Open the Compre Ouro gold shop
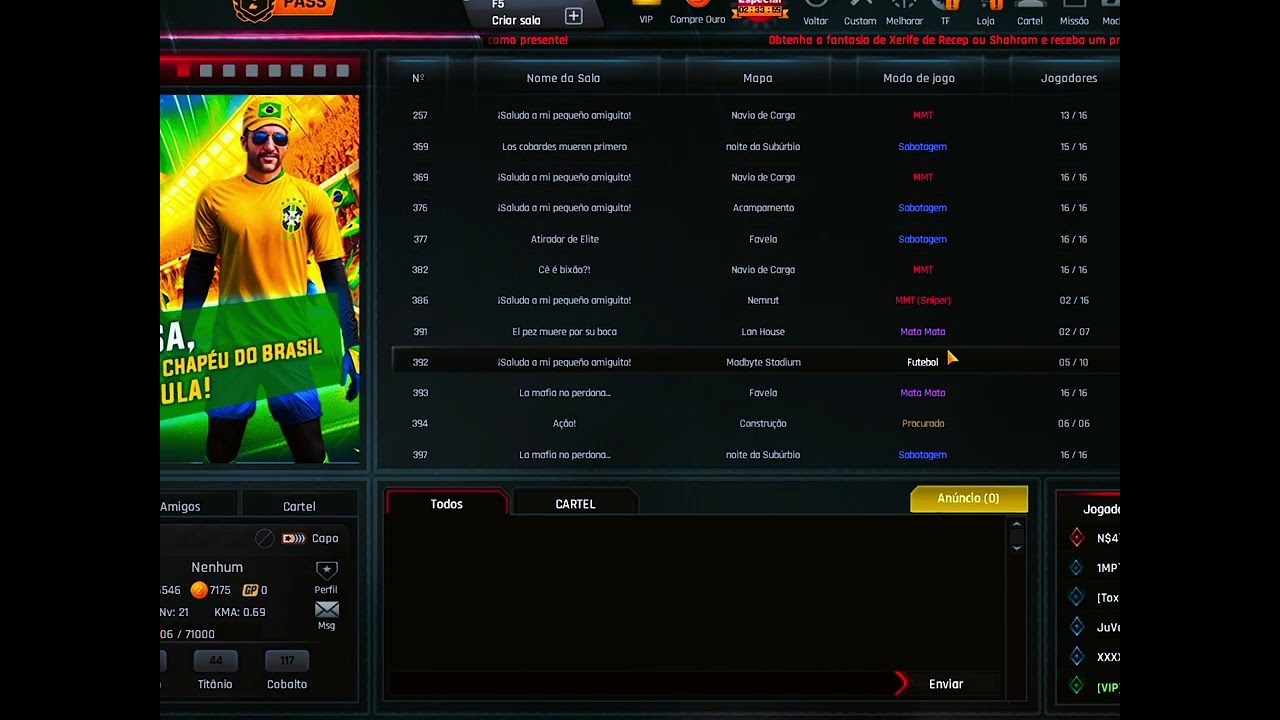1280x720 pixels. [x=697, y=5]
